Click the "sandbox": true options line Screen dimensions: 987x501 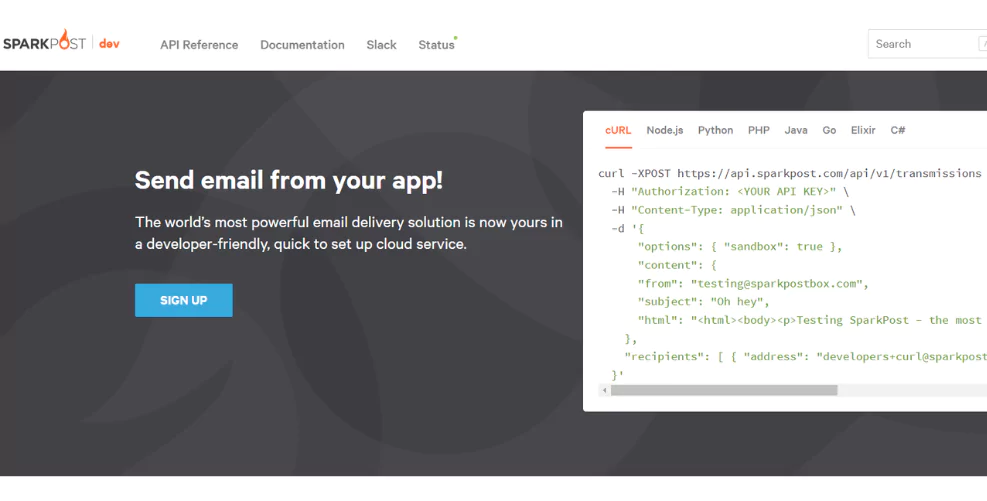[740, 247]
